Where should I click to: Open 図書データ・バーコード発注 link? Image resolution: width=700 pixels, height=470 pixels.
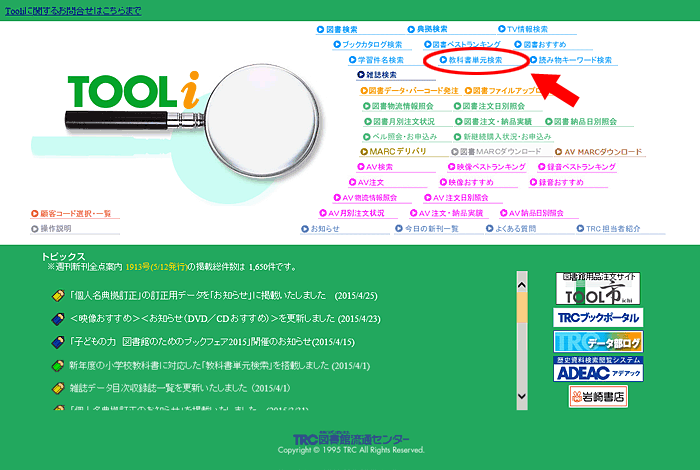409,91
